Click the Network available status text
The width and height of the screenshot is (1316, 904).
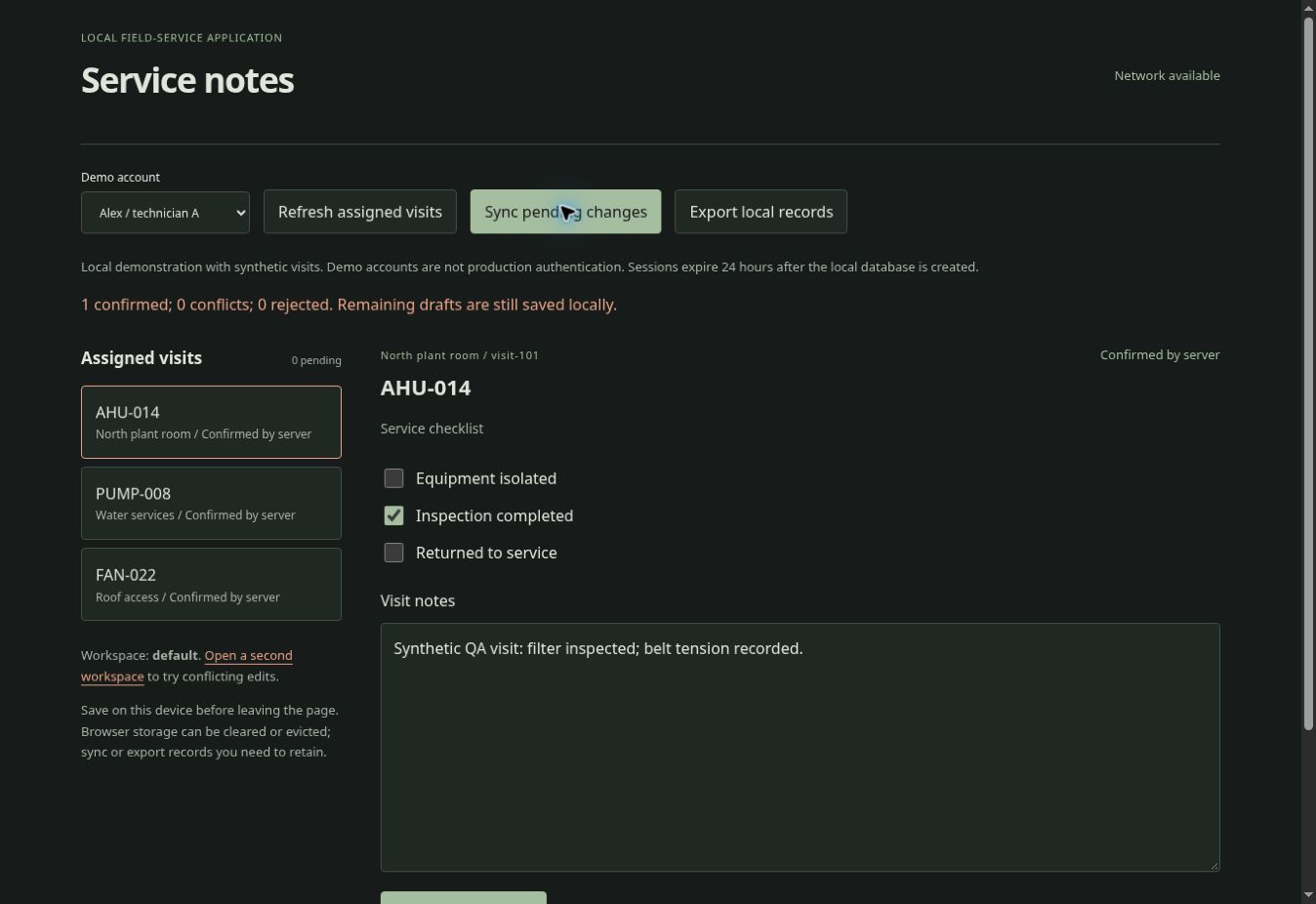click(1167, 75)
